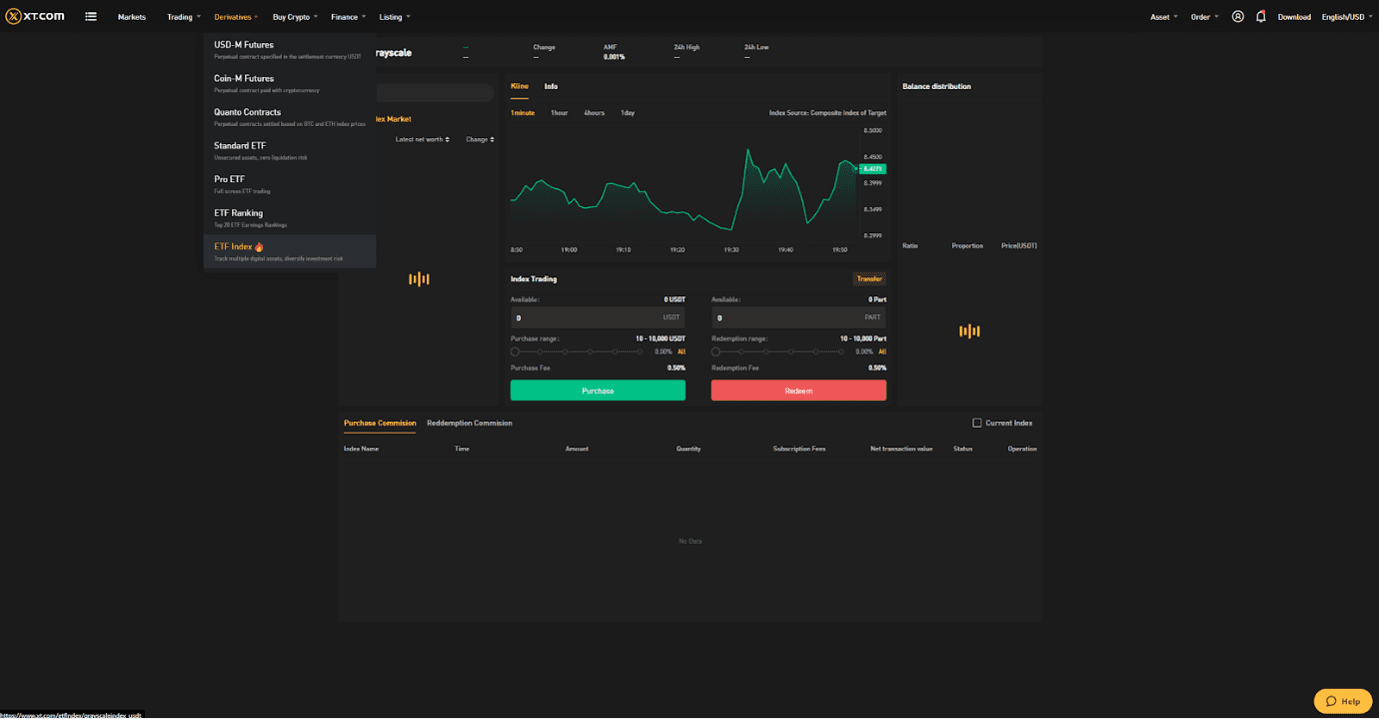This screenshot has height=721, width=1384.
Task: Switch to Reddemption Commision tab
Action: pyautogui.click(x=470, y=422)
